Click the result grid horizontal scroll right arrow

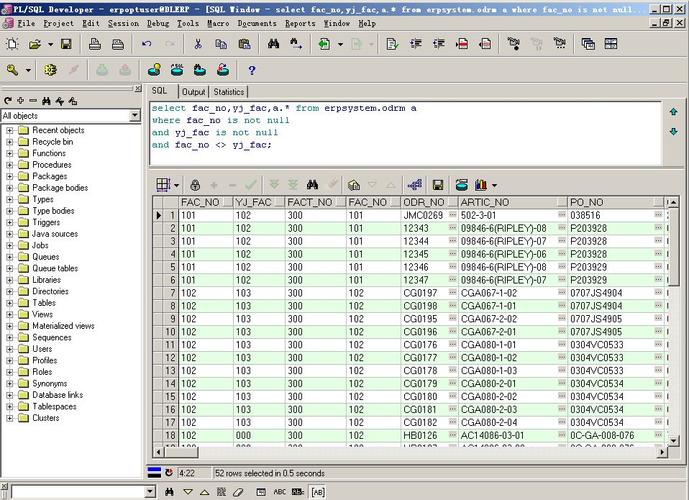pos(662,452)
